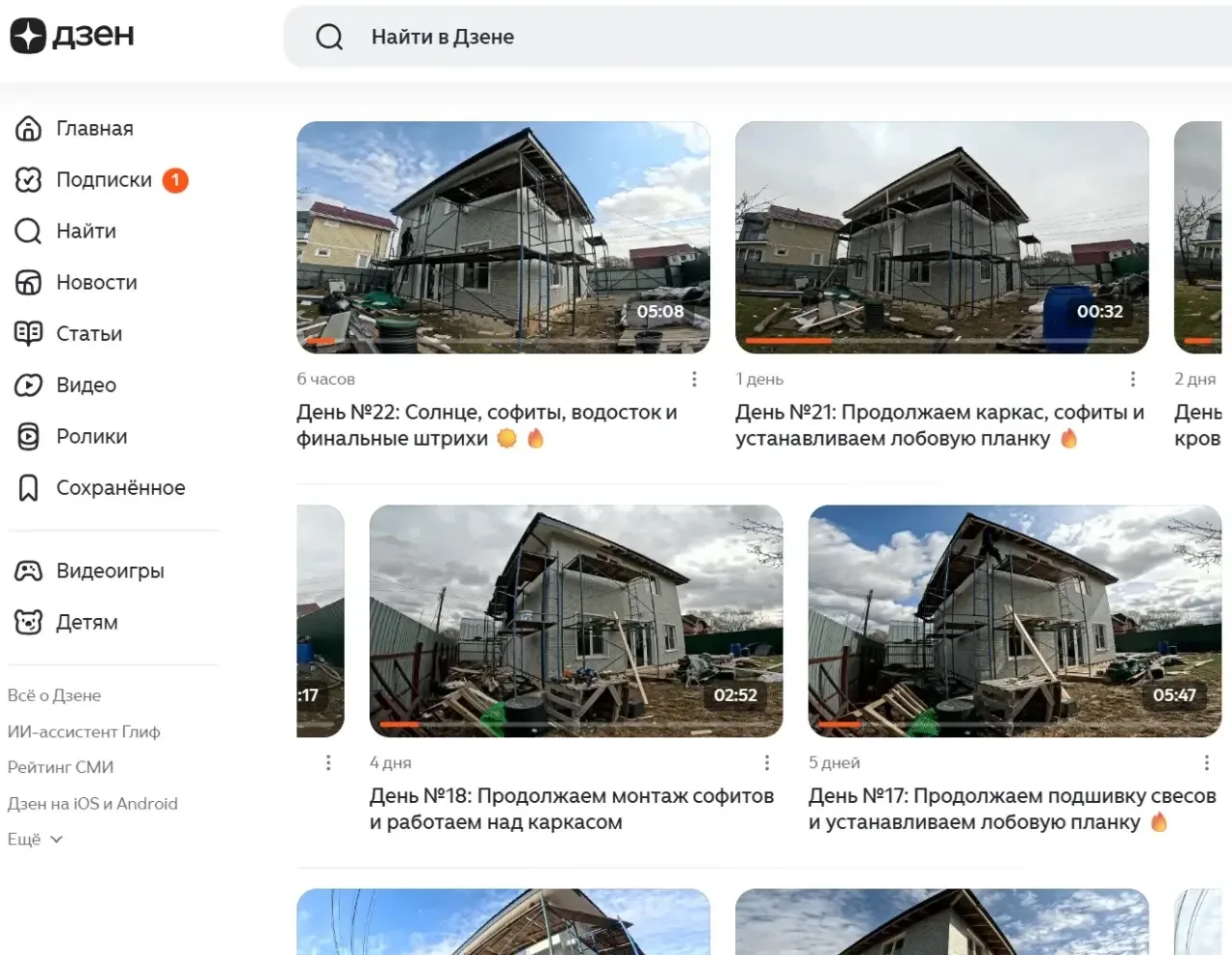Open День №22 video title
This screenshot has height=955, width=1232.
tap(487, 426)
